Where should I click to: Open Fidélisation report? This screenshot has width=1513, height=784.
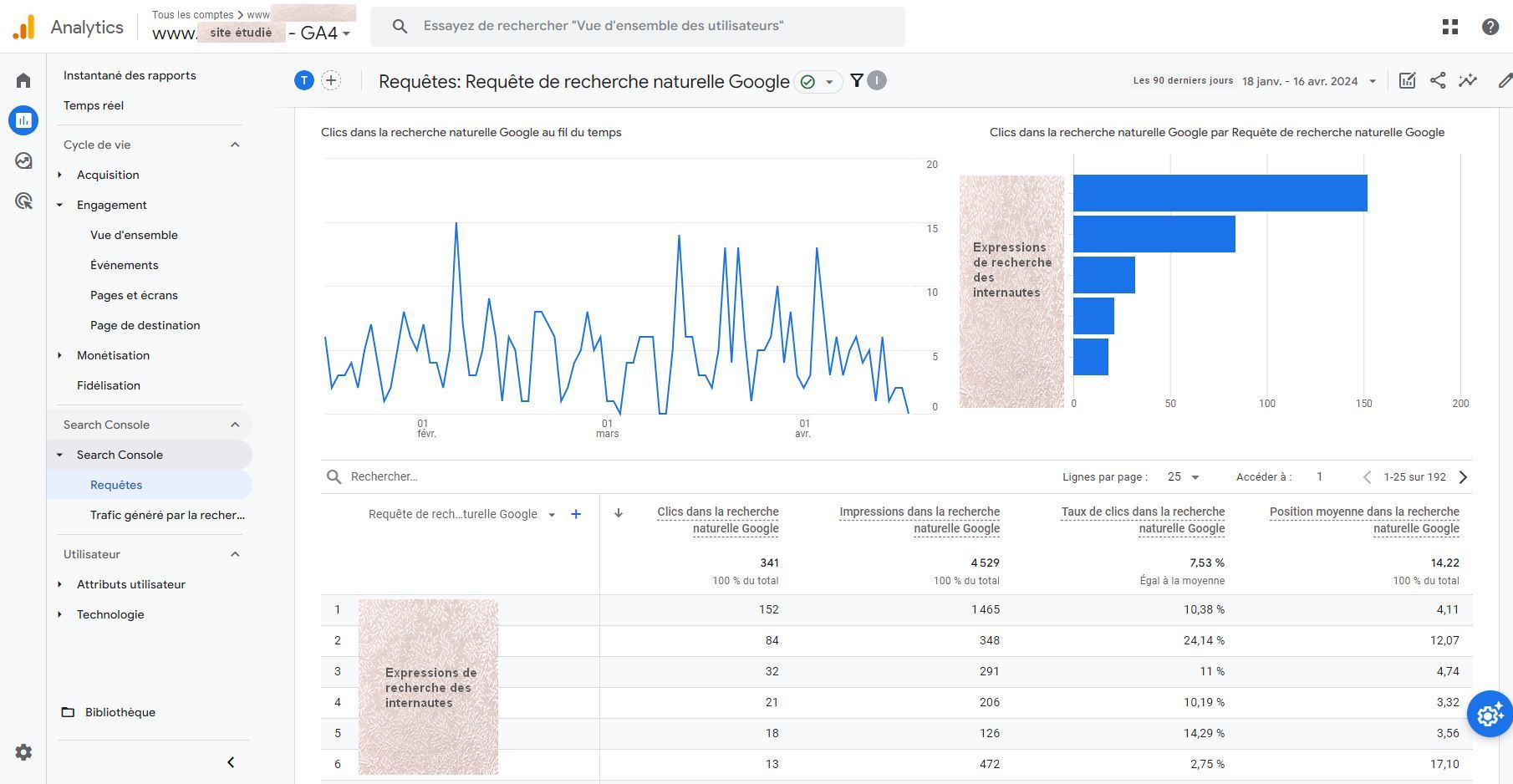[x=109, y=385]
